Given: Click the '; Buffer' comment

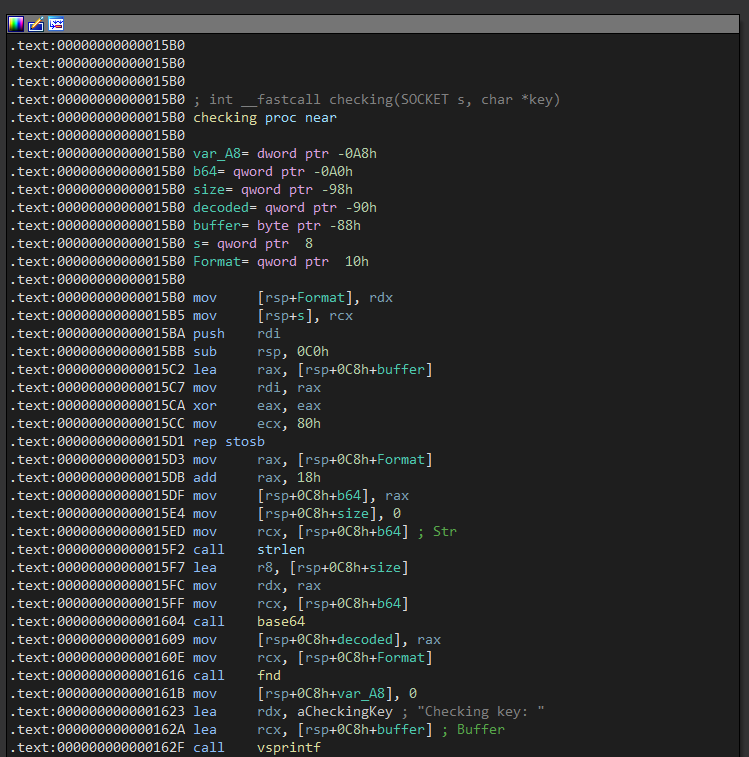Looking at the screenshot, I should (x=473, y=729).
